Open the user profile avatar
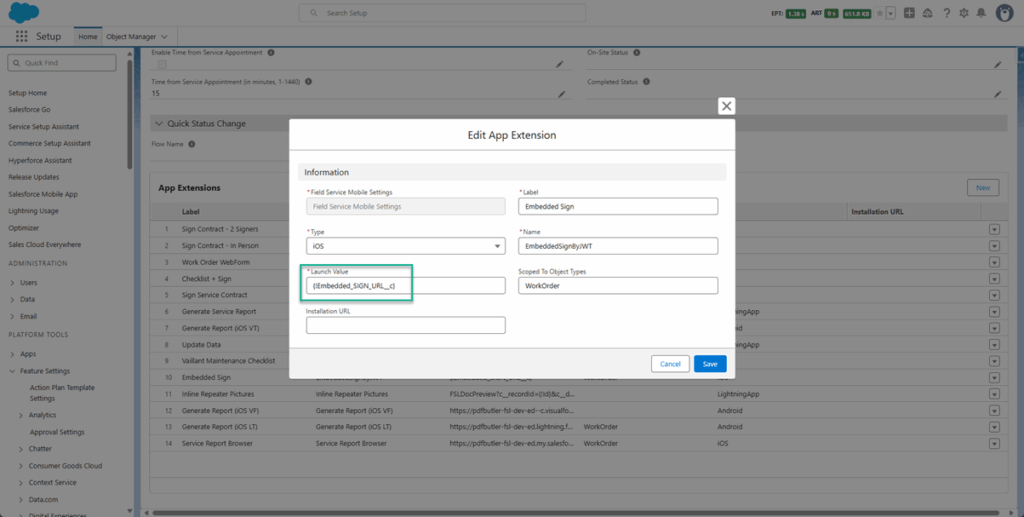This screenshot has height=517, width=1024. (x=1005, y=13)
